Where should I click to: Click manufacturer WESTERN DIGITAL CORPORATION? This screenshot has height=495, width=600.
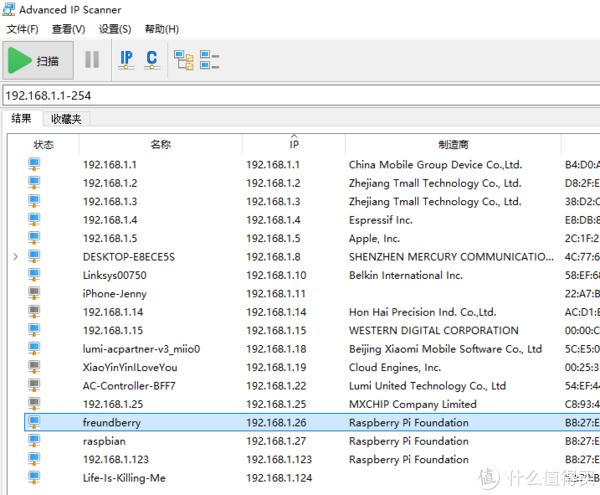pyautogui.click(x=434, y=331)
